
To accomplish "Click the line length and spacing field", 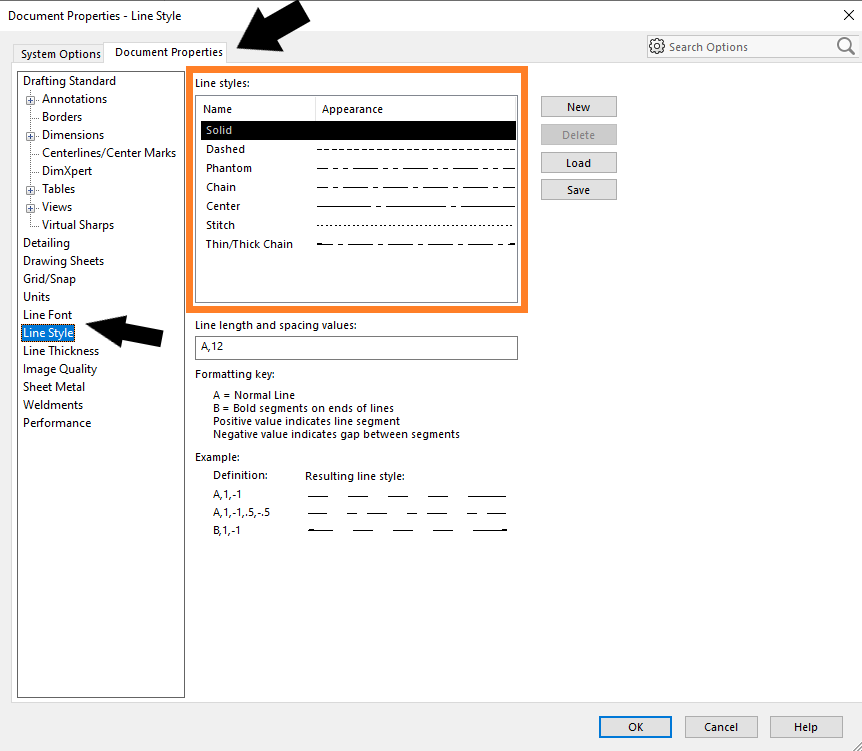I will pos(356,347).
